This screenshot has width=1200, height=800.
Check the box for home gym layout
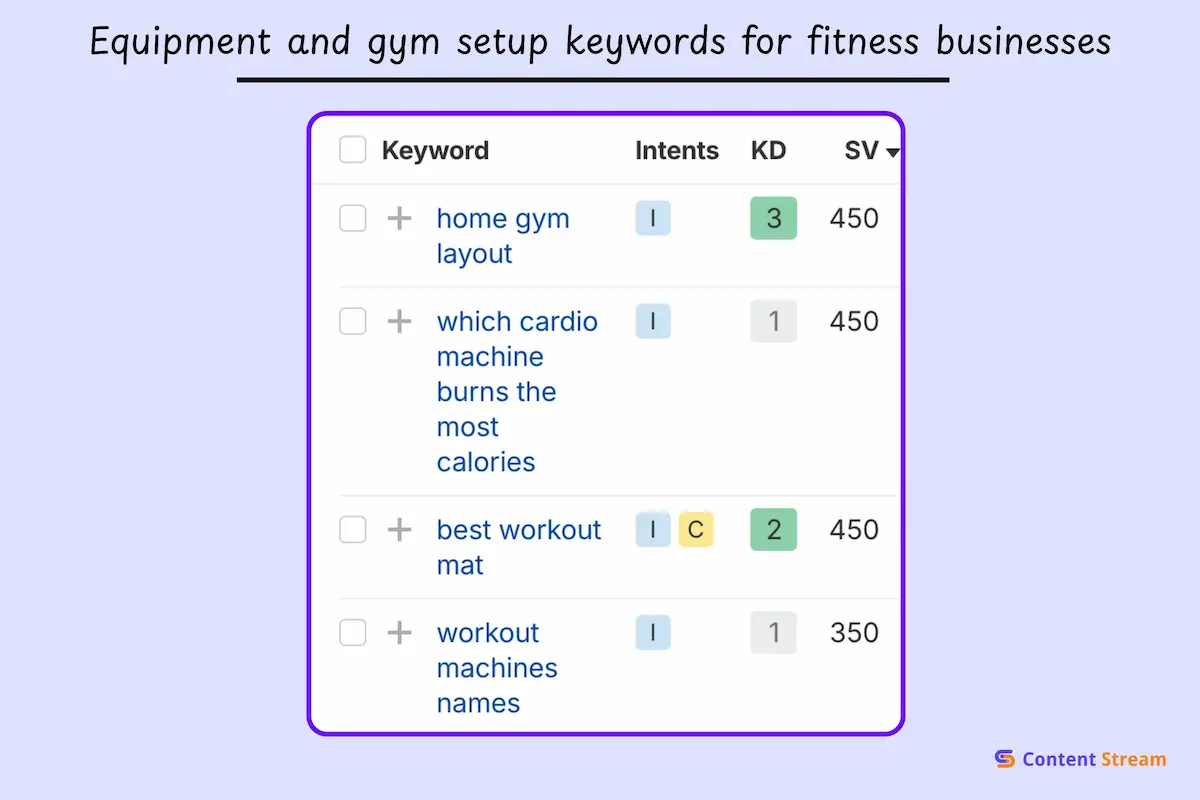pos(353,218)
